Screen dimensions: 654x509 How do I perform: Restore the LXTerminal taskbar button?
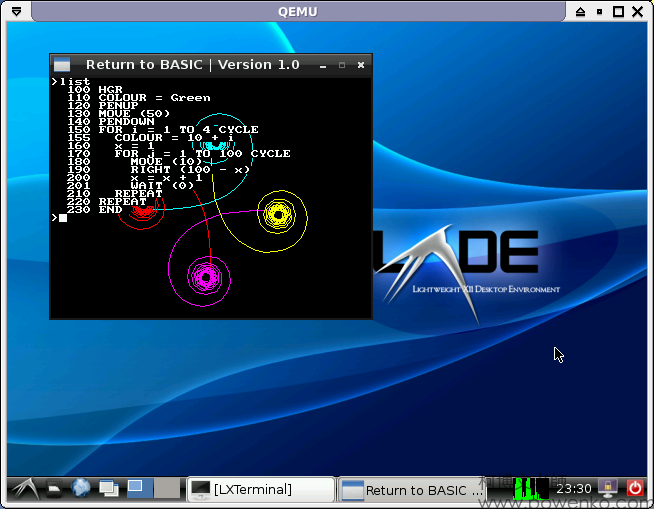click(261, 489)
